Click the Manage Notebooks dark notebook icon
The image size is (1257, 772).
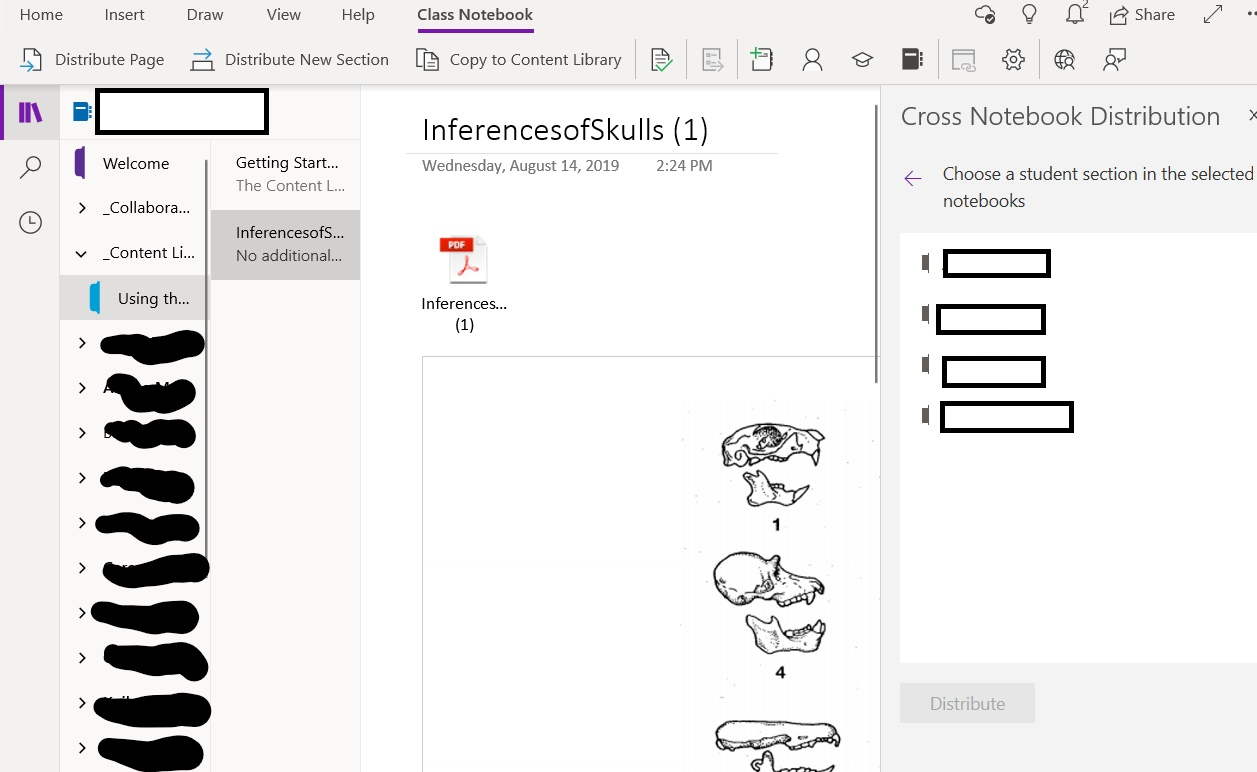click(x=912, y=60)
